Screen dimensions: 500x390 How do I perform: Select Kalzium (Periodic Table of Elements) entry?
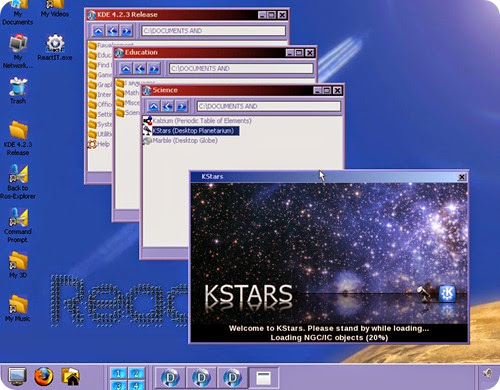[x=197, y=121]
